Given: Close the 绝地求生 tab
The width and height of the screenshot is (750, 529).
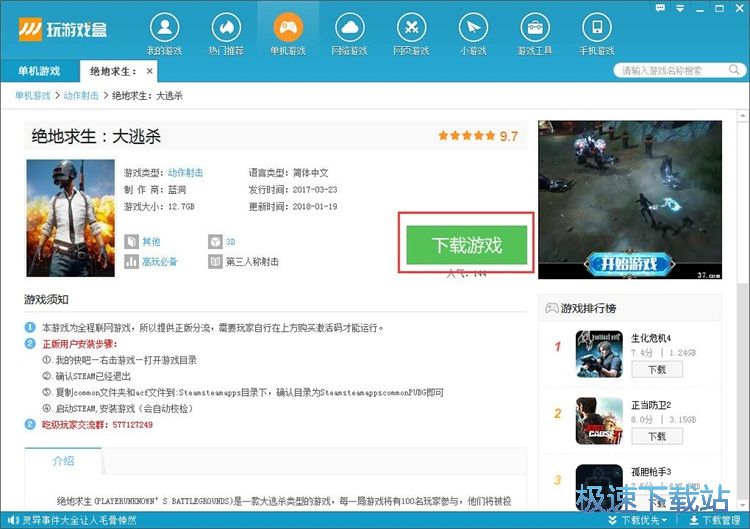Looking at the screenshot, I should (150, 71).
